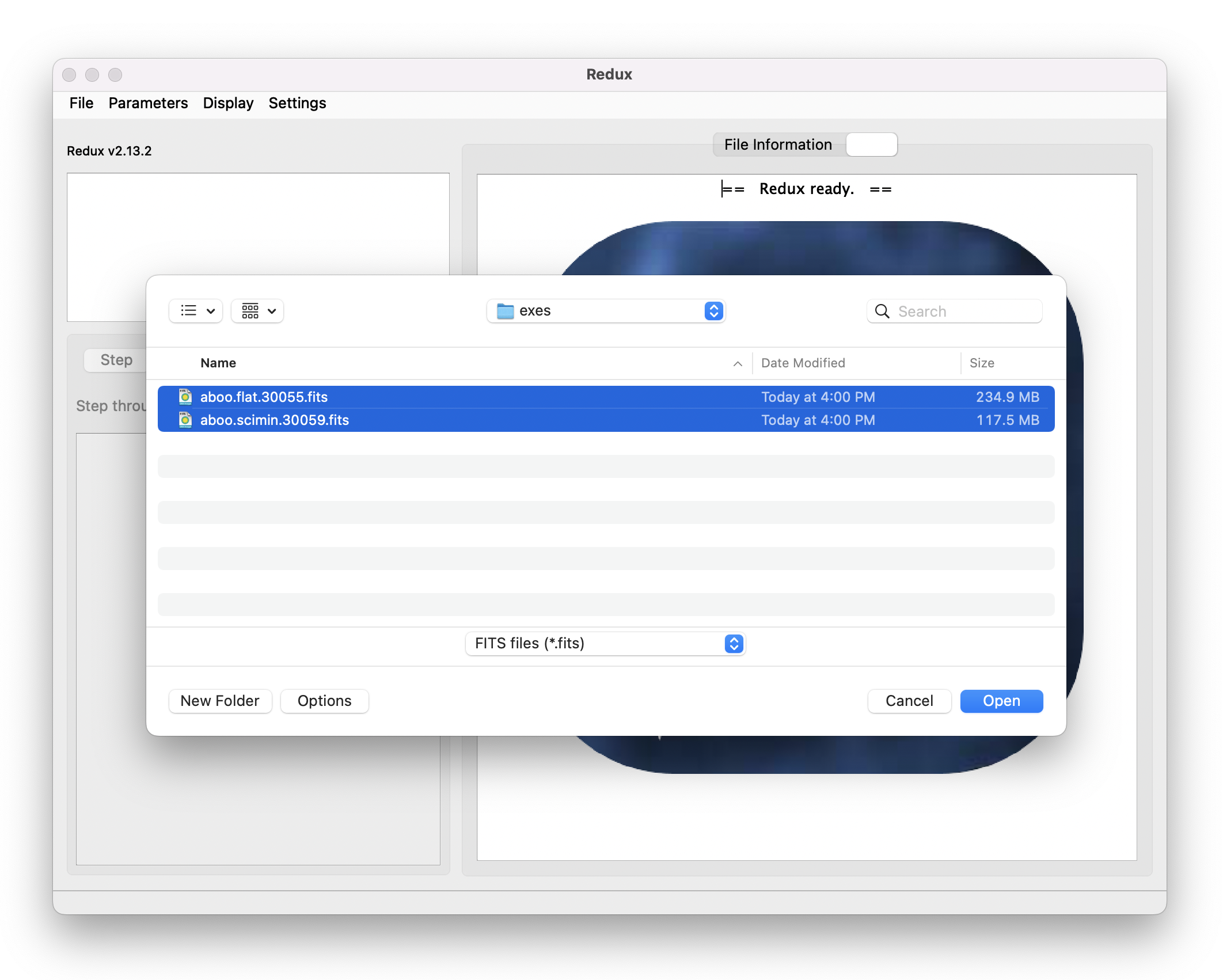Open the Display menu
Viewport: 1223px width, 980px height.
coord(227,102)
